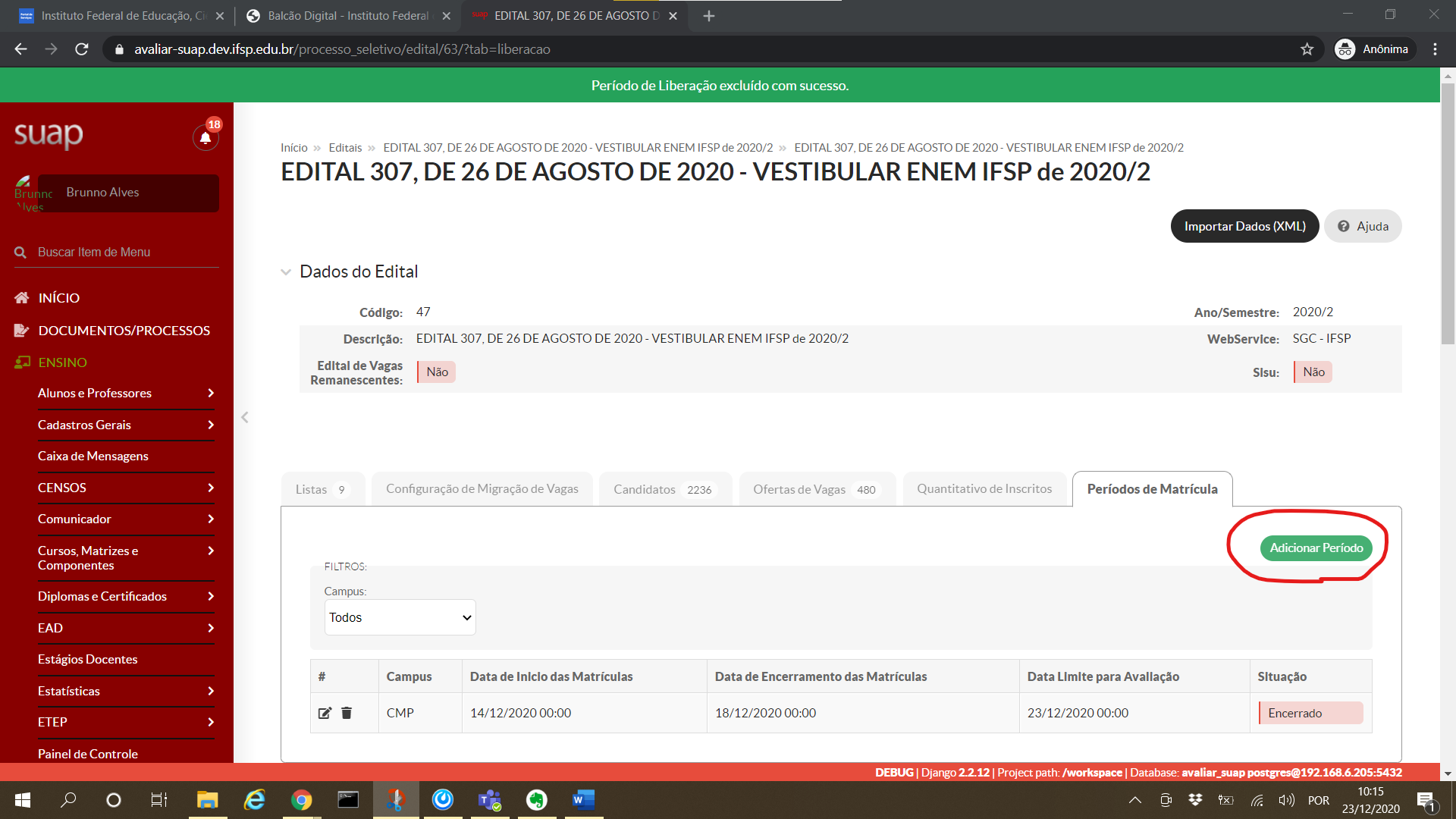Collapse the sidebar with the left arrow handle

[244, 417]
